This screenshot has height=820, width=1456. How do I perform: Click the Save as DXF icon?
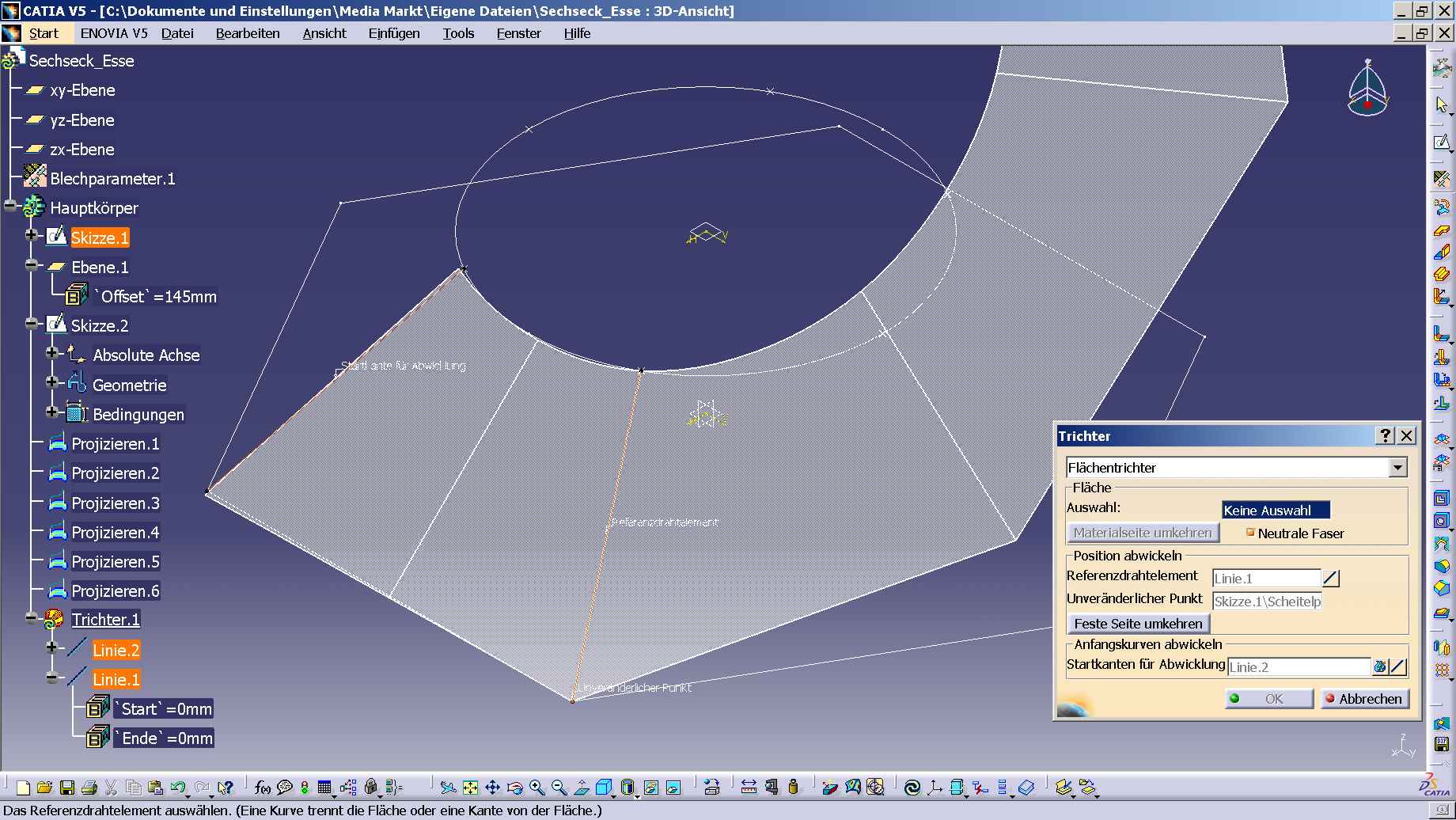click(1442, 744)
